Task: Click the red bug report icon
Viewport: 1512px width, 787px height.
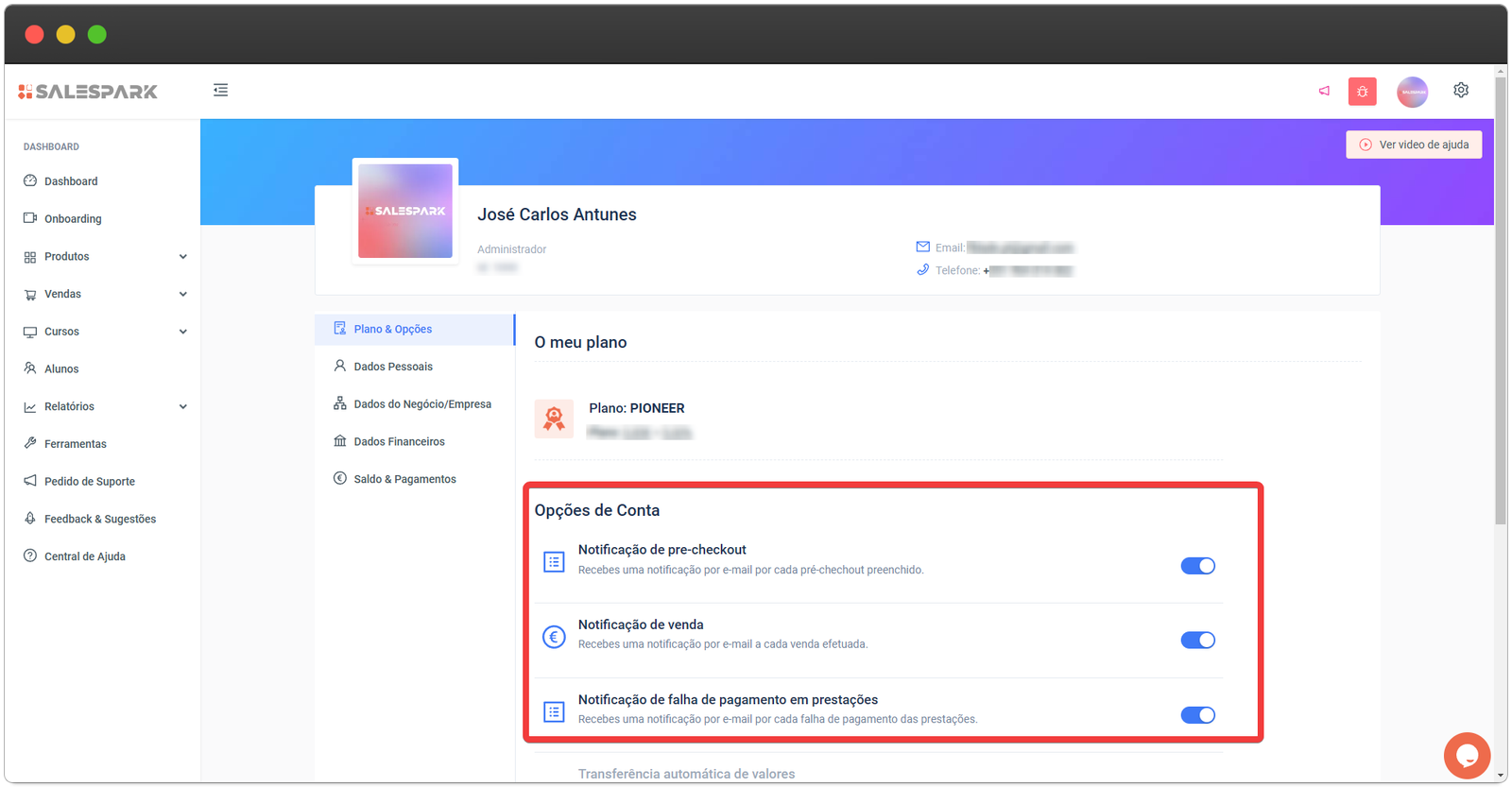Action: click(1362, 92)
